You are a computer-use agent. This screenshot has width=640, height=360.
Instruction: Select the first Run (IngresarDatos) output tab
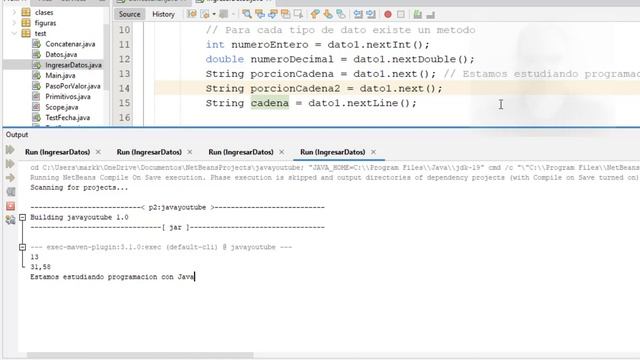tap(58, 152)
